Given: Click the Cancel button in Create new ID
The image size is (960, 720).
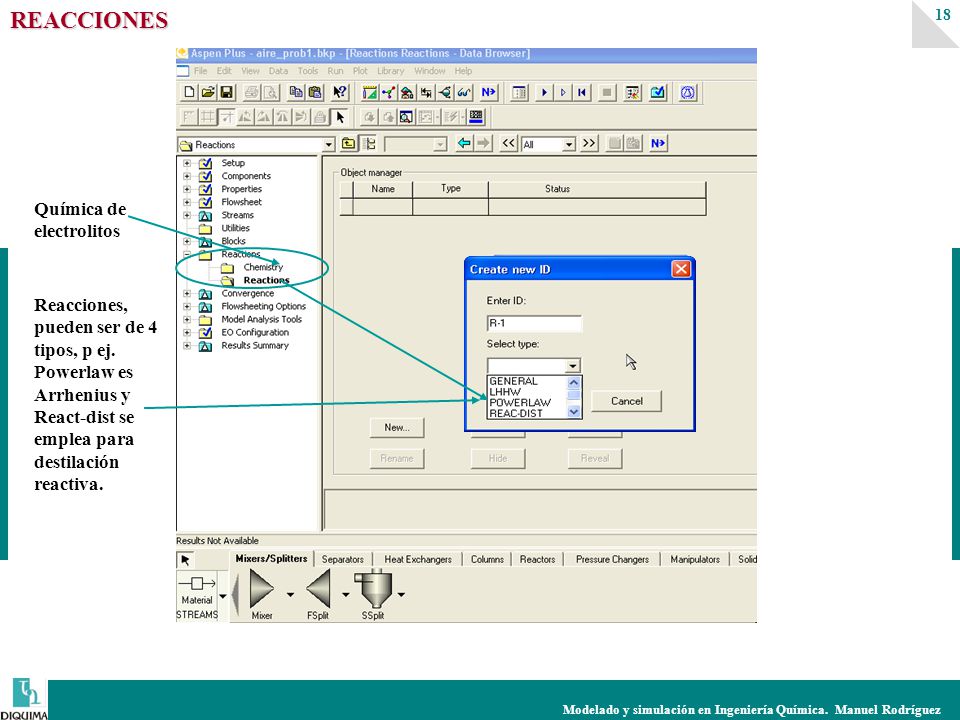Looking at the screenshot, I should point(626,401).
